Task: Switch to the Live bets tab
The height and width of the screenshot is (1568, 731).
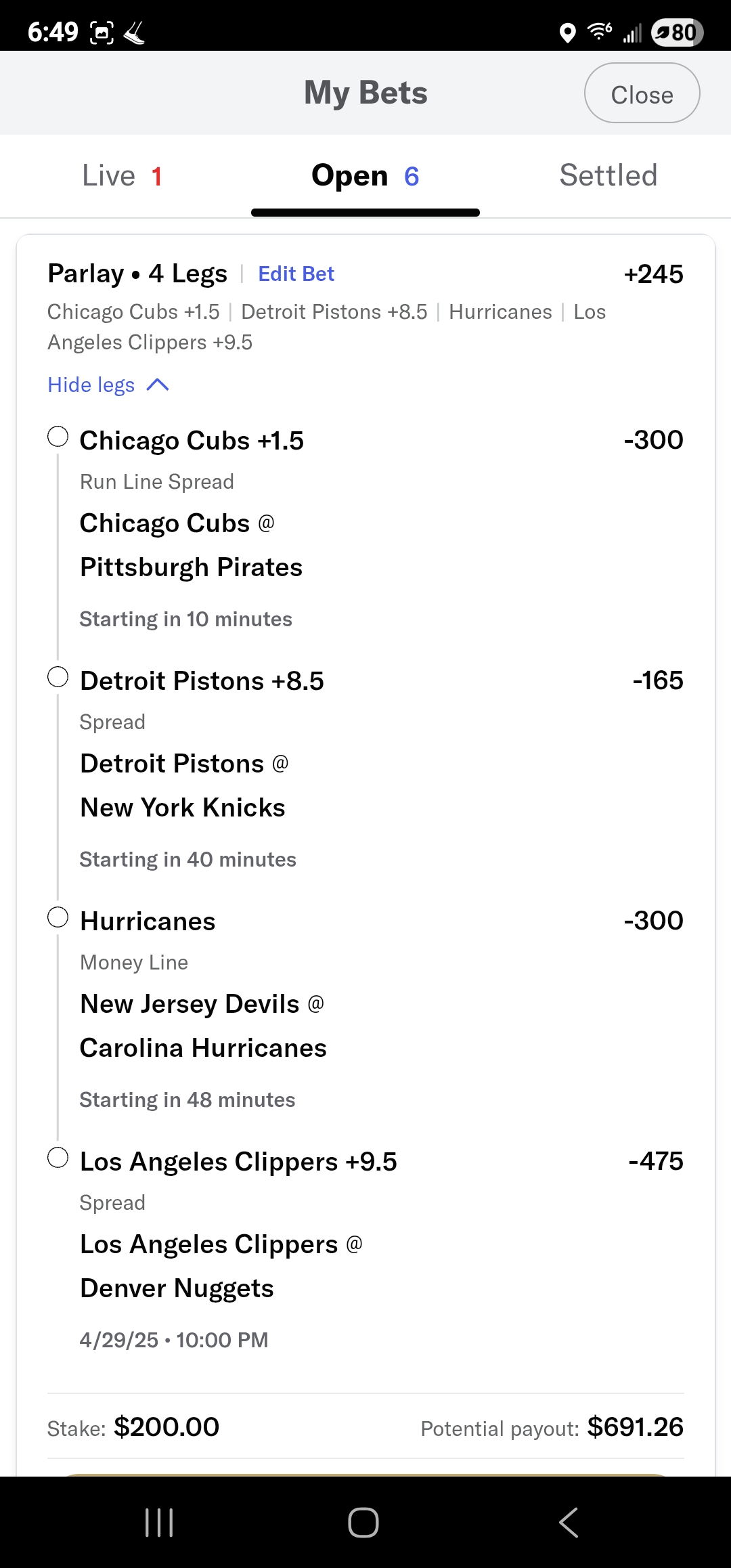Action: pos(122,176)
